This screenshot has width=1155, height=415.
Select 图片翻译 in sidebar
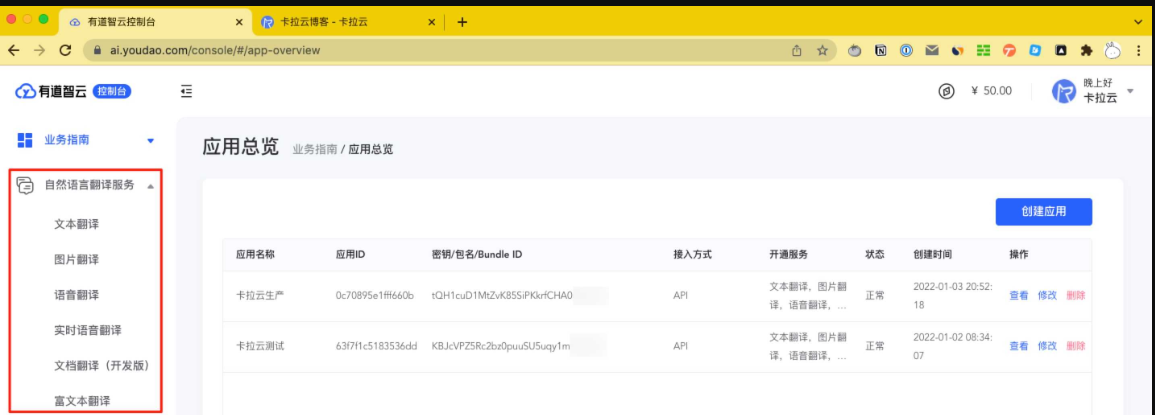(77, 259)
